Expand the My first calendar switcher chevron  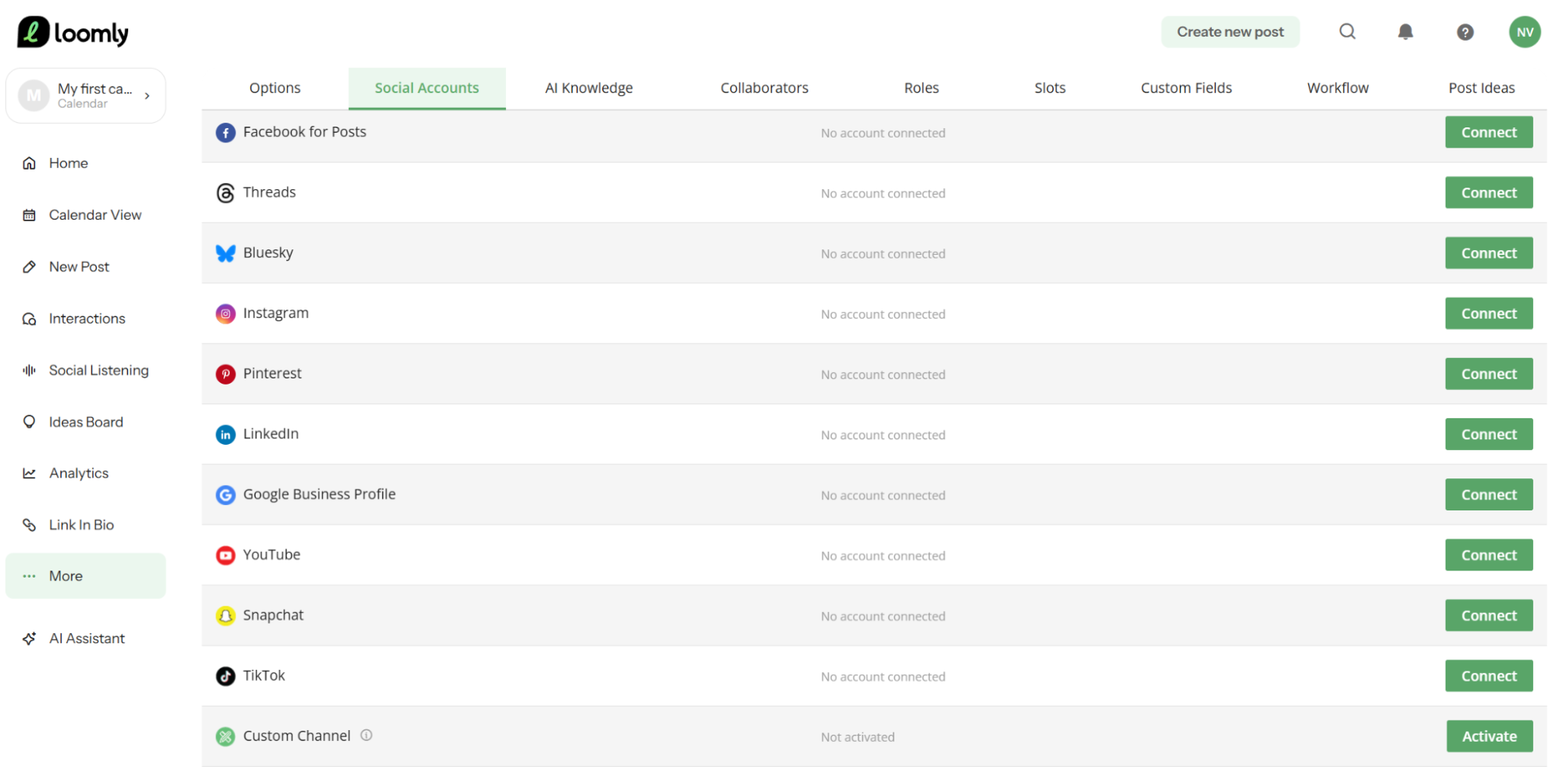click(x=147, y=96)
